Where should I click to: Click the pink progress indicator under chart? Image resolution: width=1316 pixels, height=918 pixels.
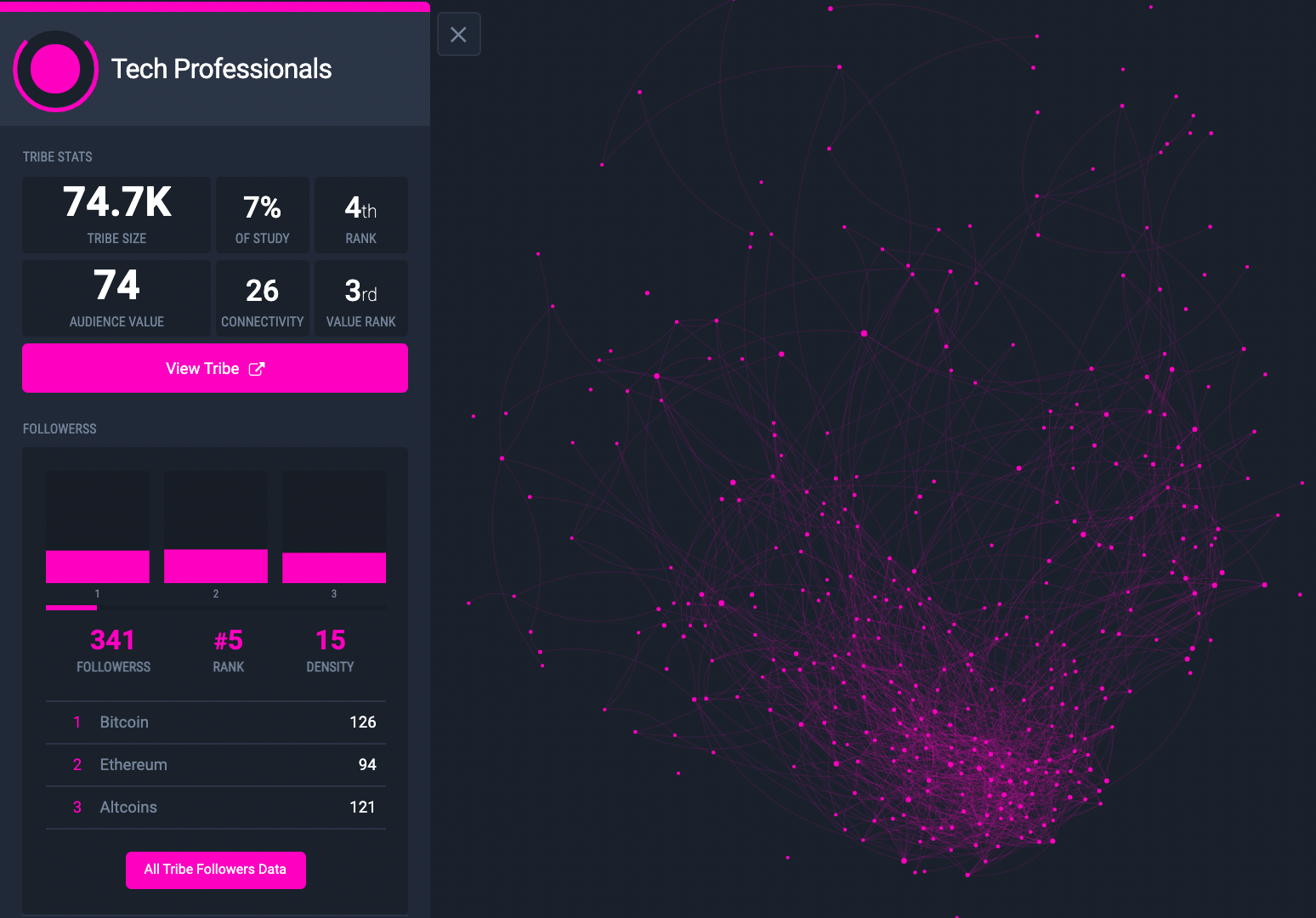(x=71, y=608)
